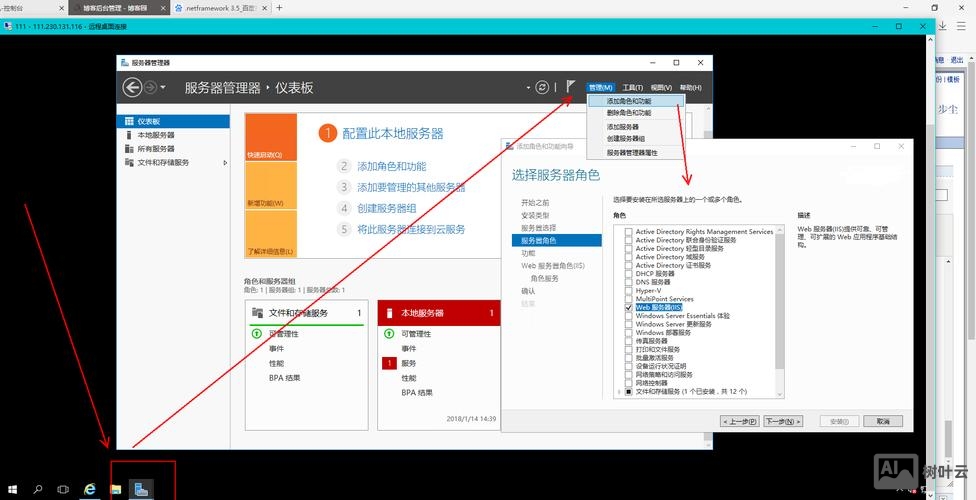This screenshot has height=500, width=976.
Task: Uncheck Web 服务器(IIS) role
Action: (629, 307)
